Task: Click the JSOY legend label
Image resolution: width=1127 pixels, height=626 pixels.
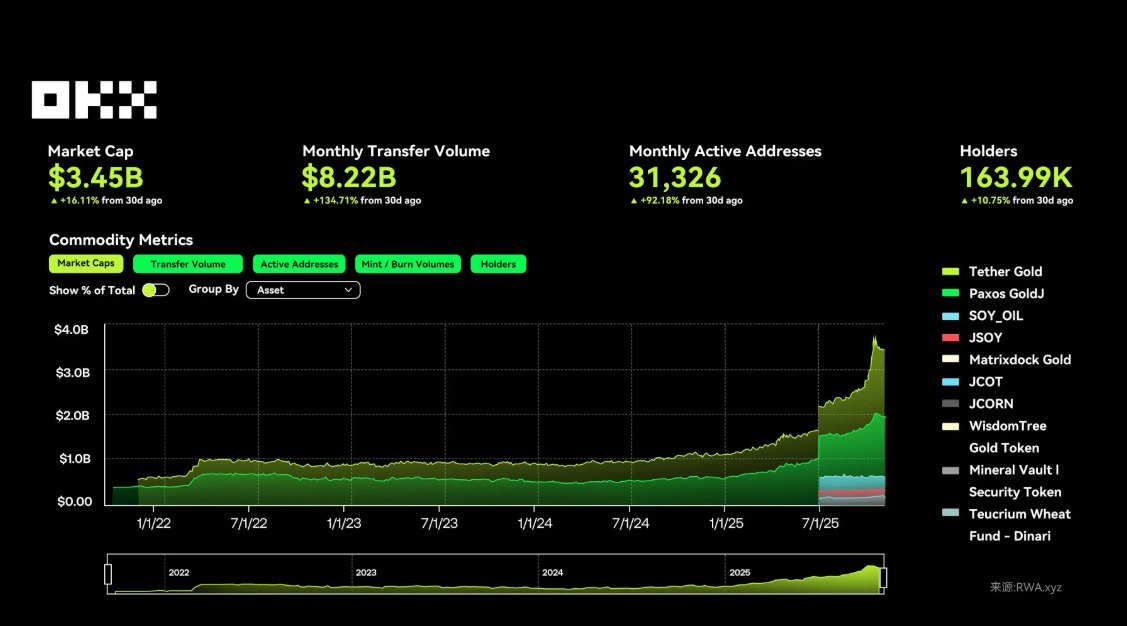Action: tap(985, 338)
